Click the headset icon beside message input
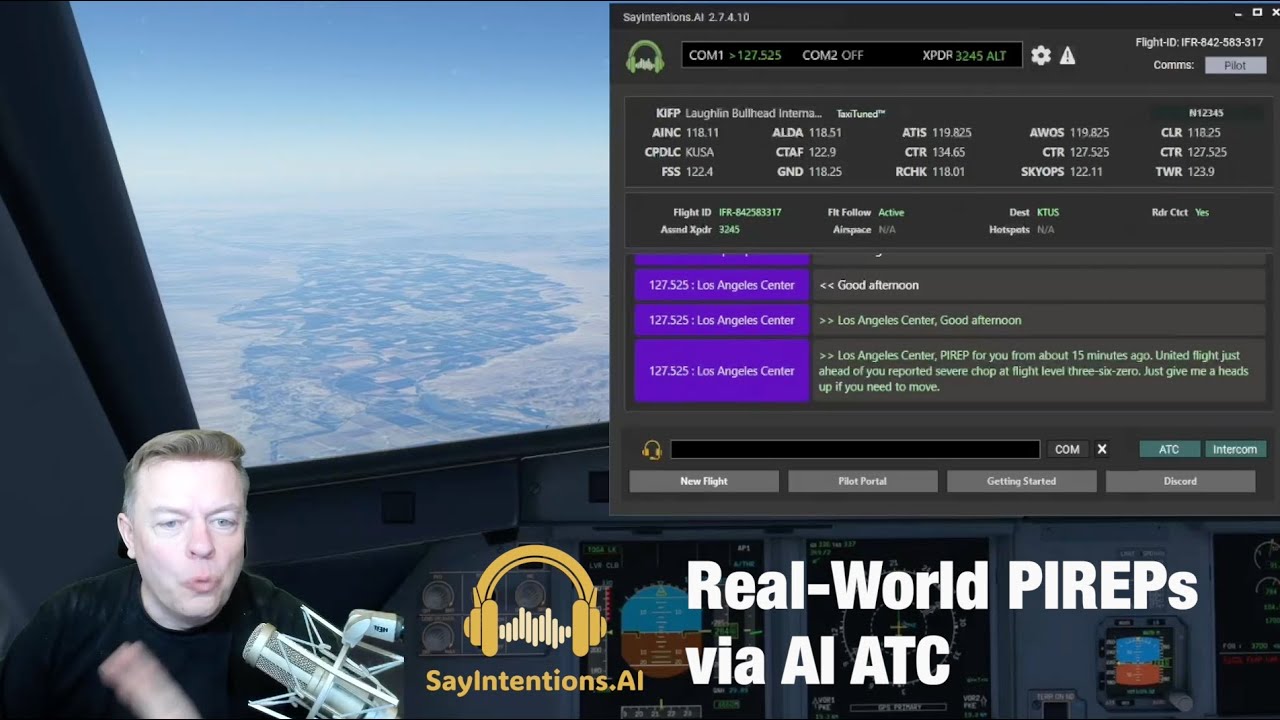The width and height of the screenshot is (1280, 720). pyautogui.click(x=652, y=450)
